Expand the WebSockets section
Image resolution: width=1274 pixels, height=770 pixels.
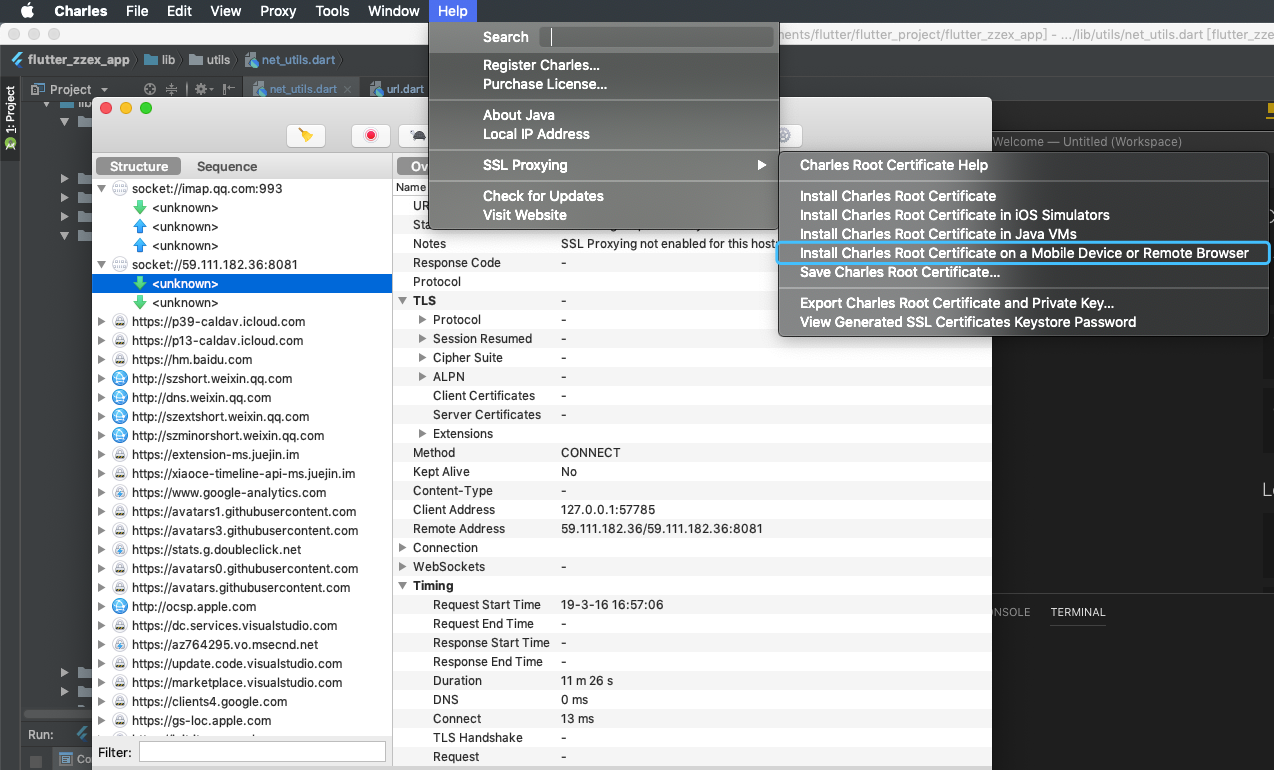point(403,567)
